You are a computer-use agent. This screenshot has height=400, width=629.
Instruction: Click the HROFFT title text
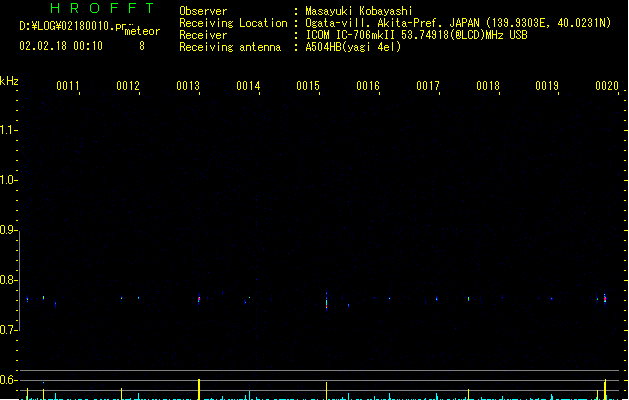(102, 8)
